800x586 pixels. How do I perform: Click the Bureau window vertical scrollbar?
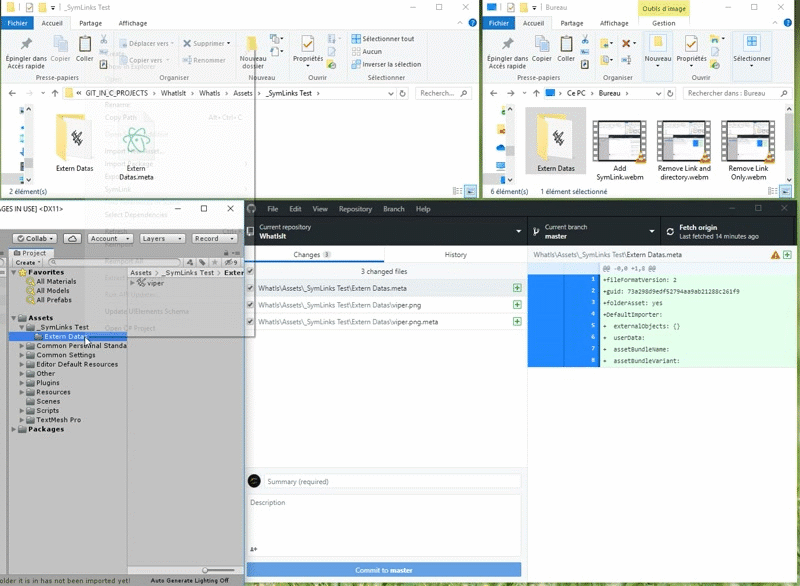coord(789,143)
